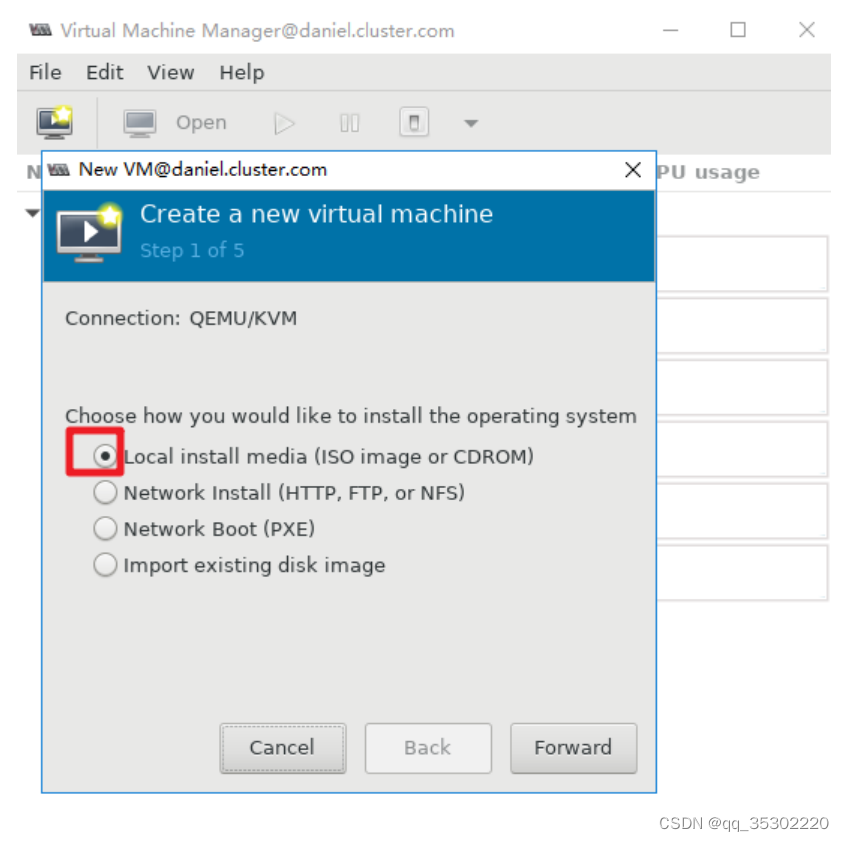Click the CPU usage column header
The width and height of the screenshot is (844, 841).
pos(708,172)
